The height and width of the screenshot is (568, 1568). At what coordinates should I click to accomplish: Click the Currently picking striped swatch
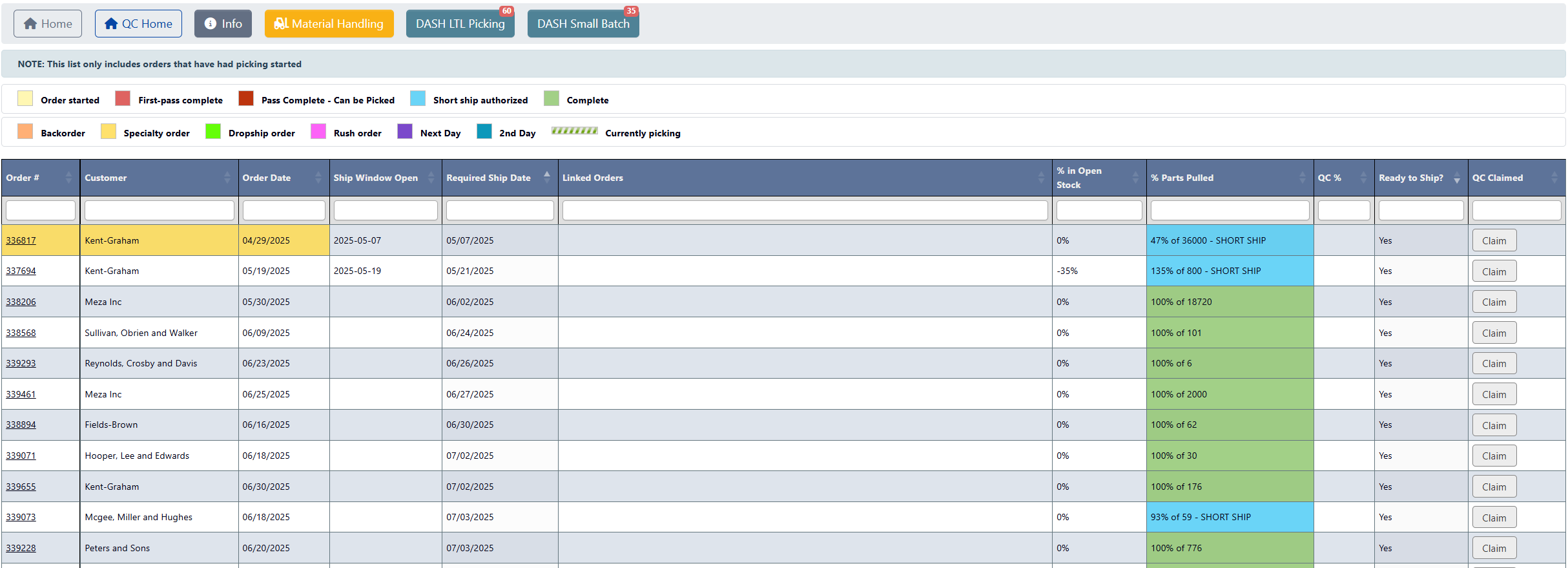point(575,131)
